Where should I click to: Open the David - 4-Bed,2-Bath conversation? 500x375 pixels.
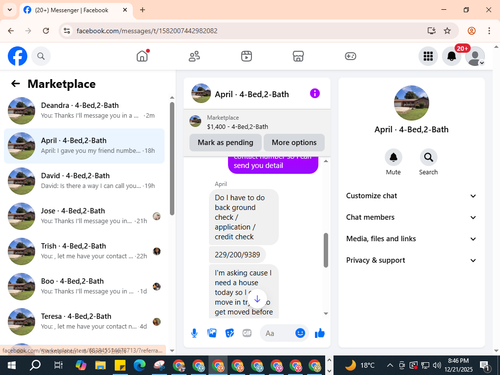[x=84, y=181]
